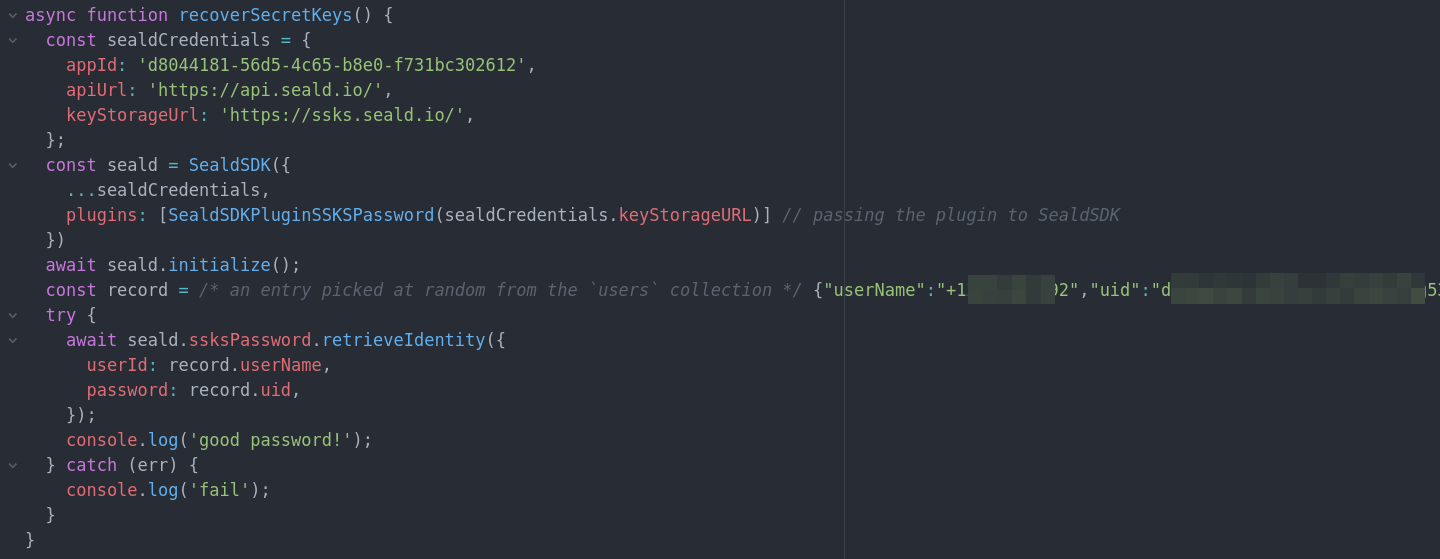The width and height of the screenshot is (1440, 559).
Task: Click the SealdSDKPluginSSKSPassword identifier
Action: 301,215
